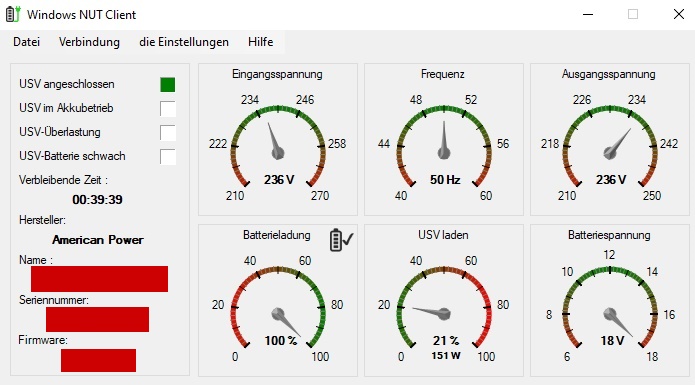Toggle the USV im Akkubetrieb box

click(x=168, y=109)
